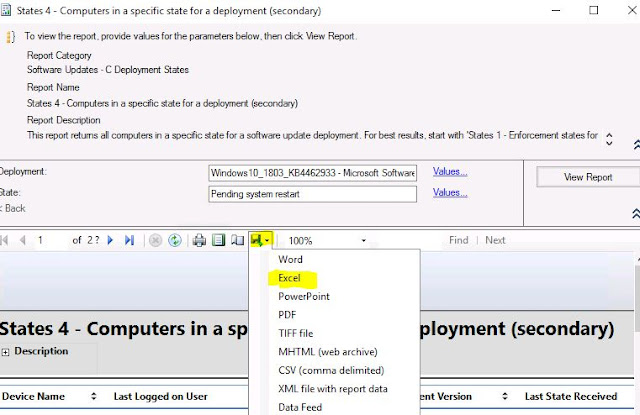Export report as TIFF file
Image resolution: width=640 pixels, height=415 pixels.
296,333
